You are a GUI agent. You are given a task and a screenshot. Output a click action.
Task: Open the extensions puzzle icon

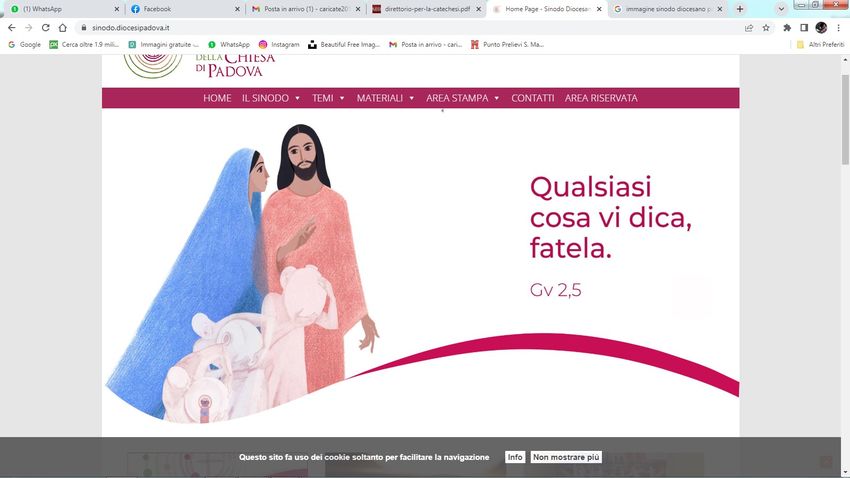tap(787, 28)
